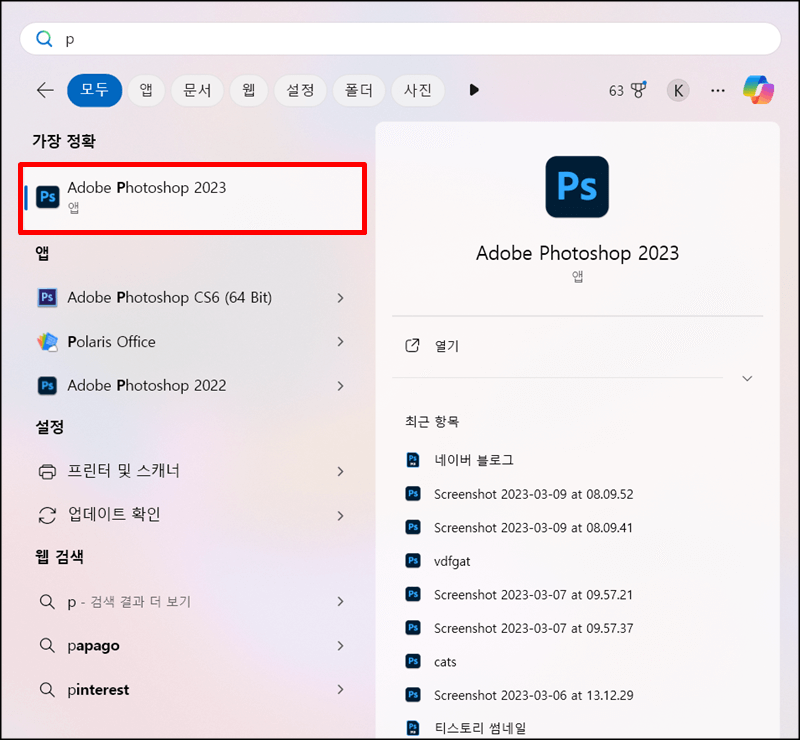Expand more actions chevron below 열기
Image resolution: width=800 pixels, height=740 pixels.
coord(747,378)
